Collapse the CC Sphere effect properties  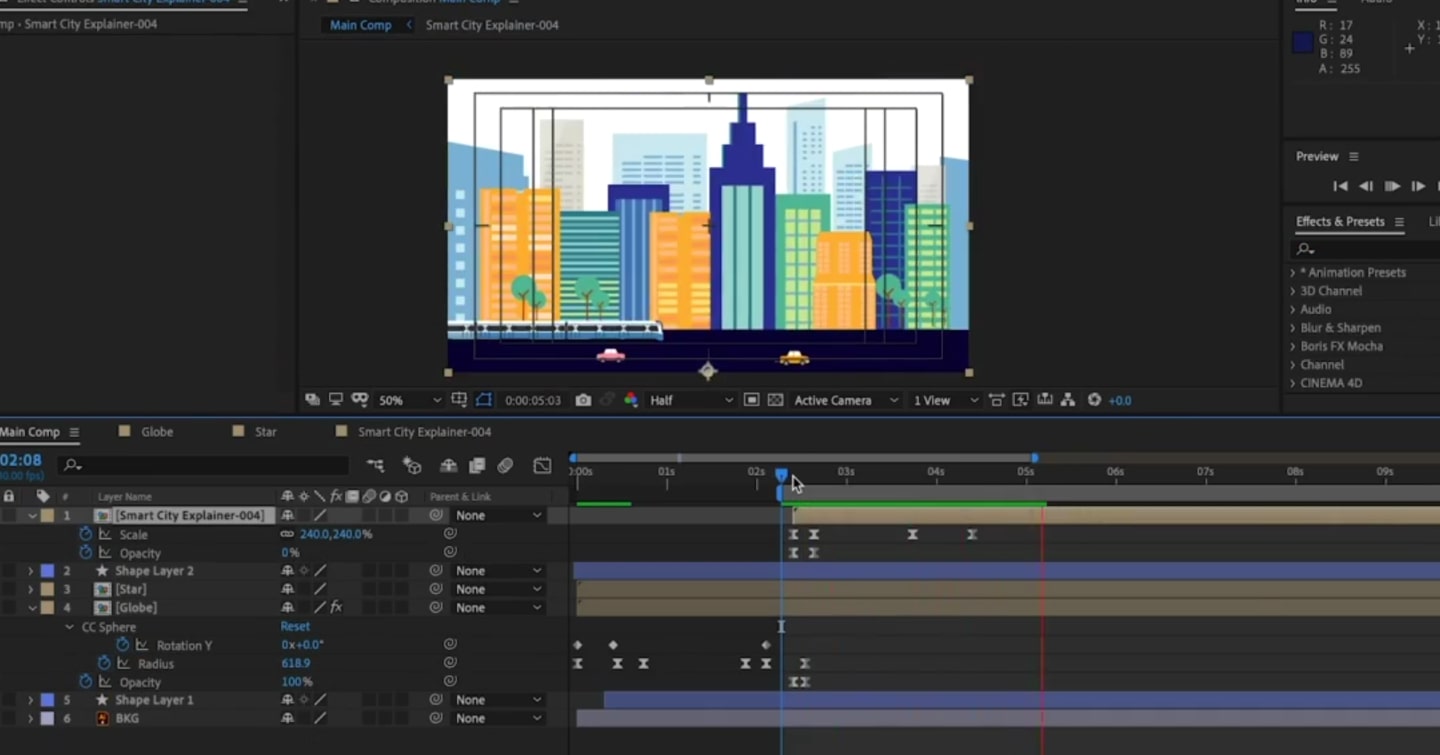(68, 627)
